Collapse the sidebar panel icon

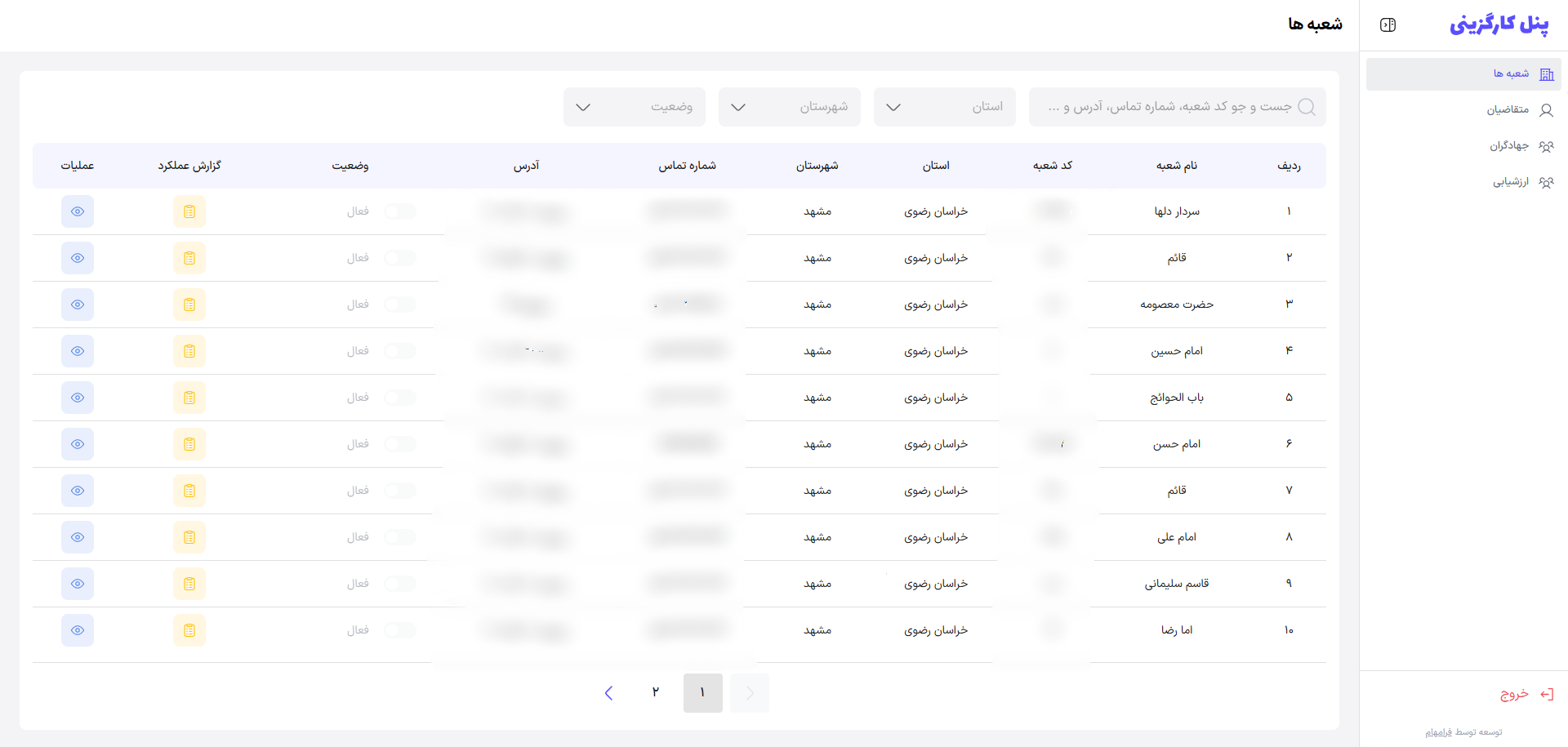pos(1388,24)
